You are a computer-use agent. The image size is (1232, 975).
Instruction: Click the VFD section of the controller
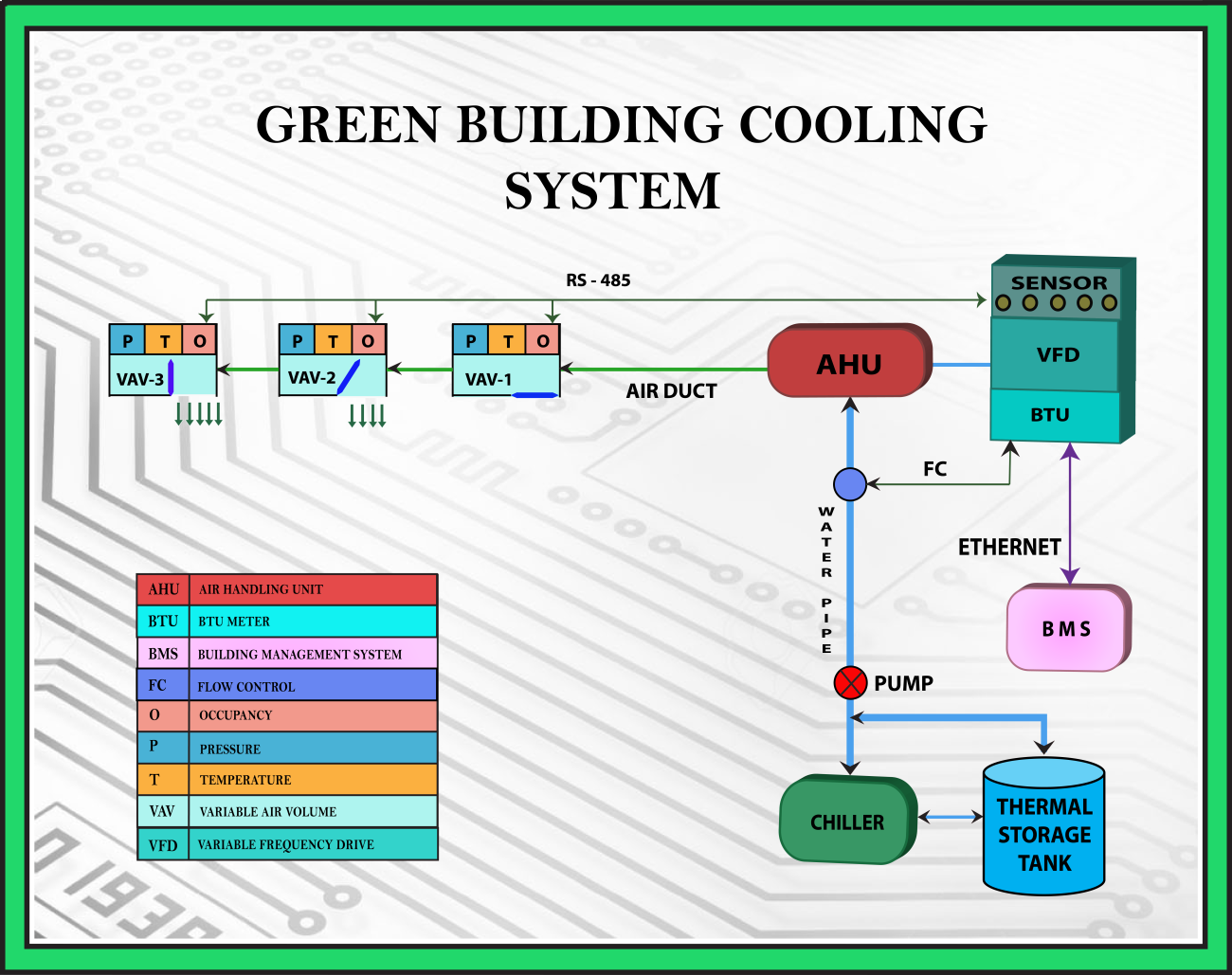[1056, 354]
